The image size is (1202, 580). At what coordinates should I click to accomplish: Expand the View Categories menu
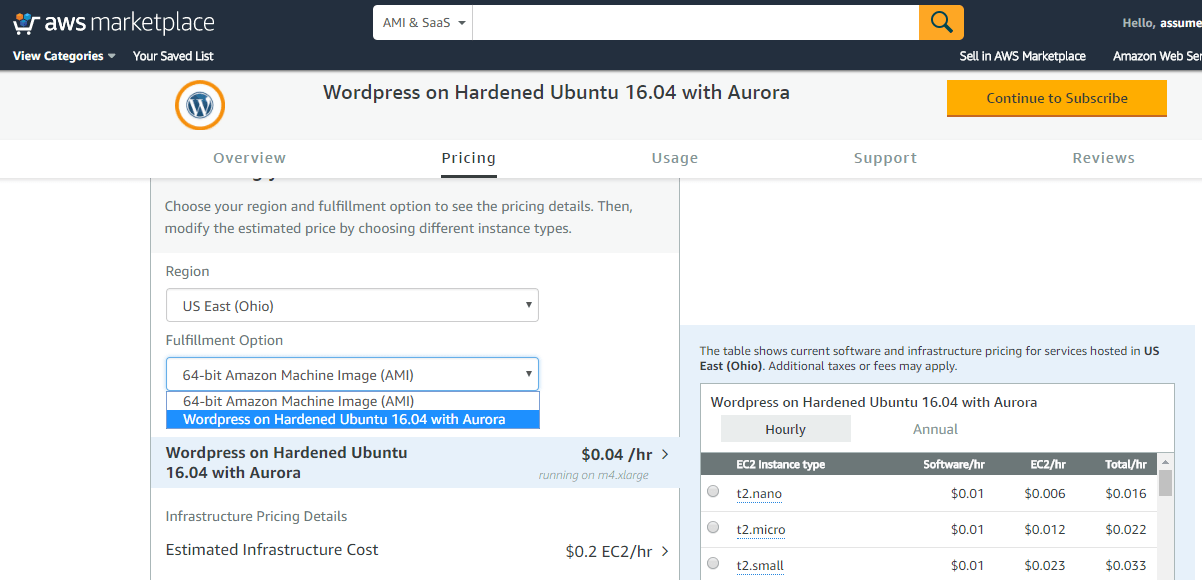64,56
